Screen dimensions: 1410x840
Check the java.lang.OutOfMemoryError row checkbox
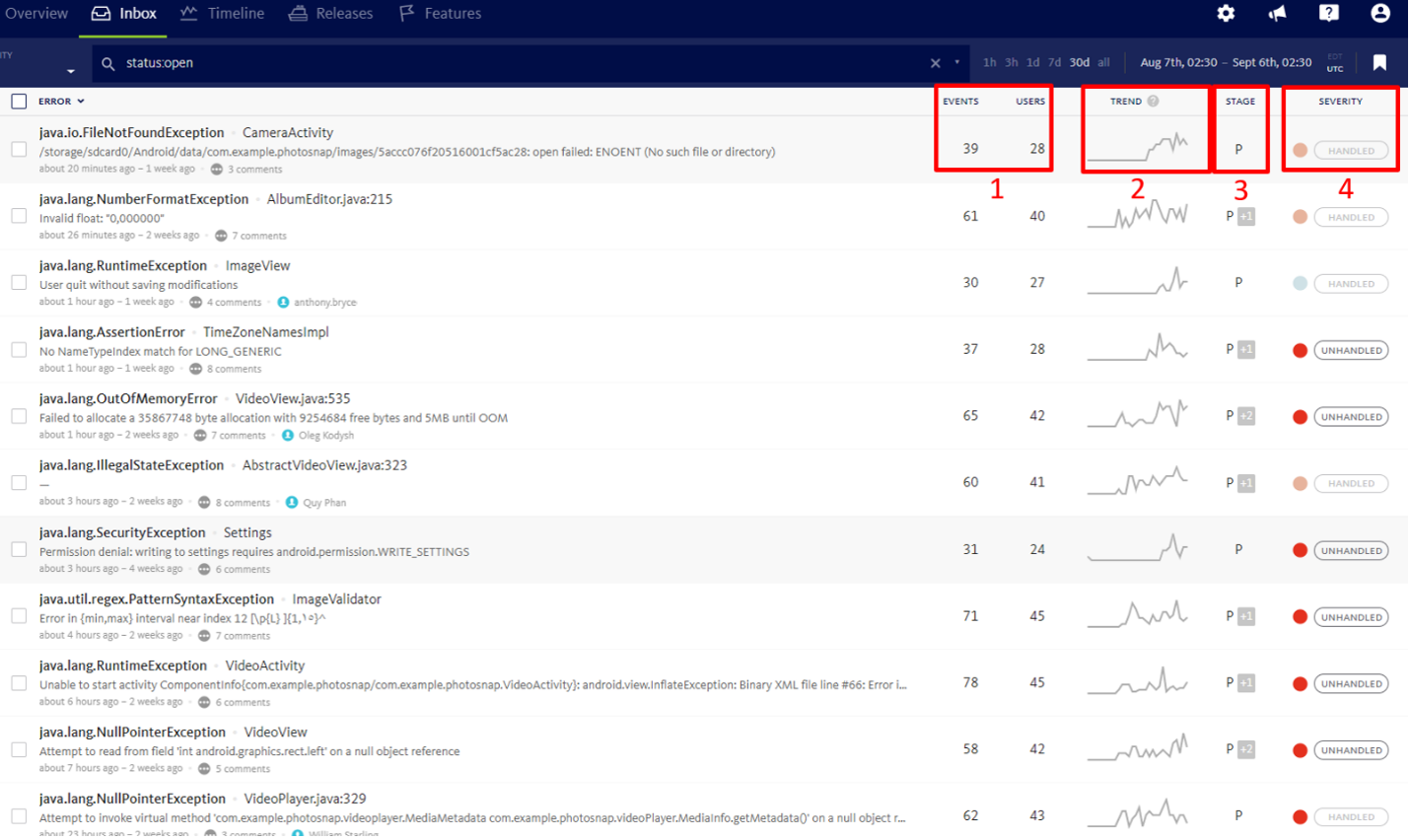[x=19, y=416]
